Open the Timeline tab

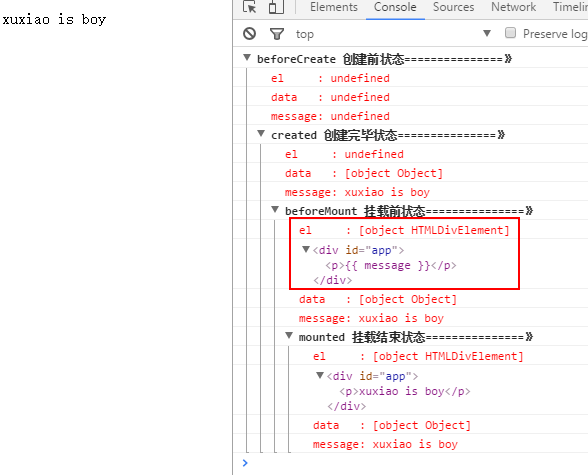click(x=569, y=7)
